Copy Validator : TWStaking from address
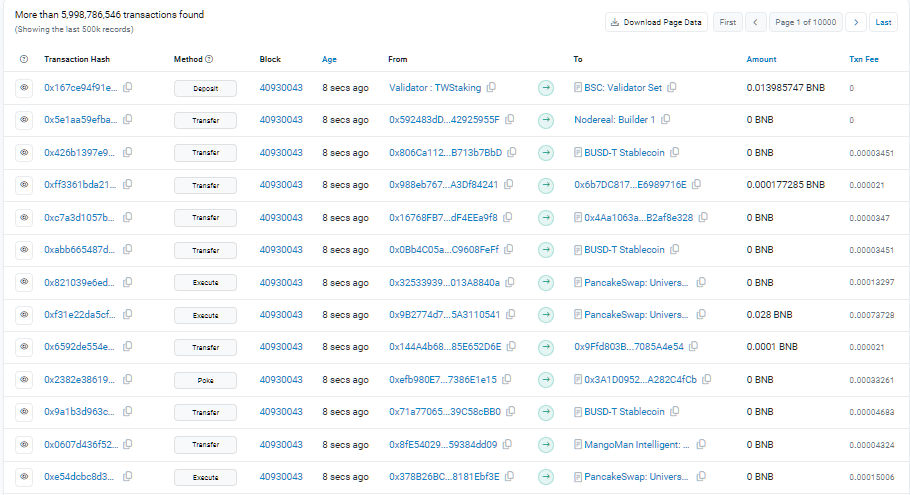Image resolution: width=910 pixels, height=495 pixels. tap(492, 88)
